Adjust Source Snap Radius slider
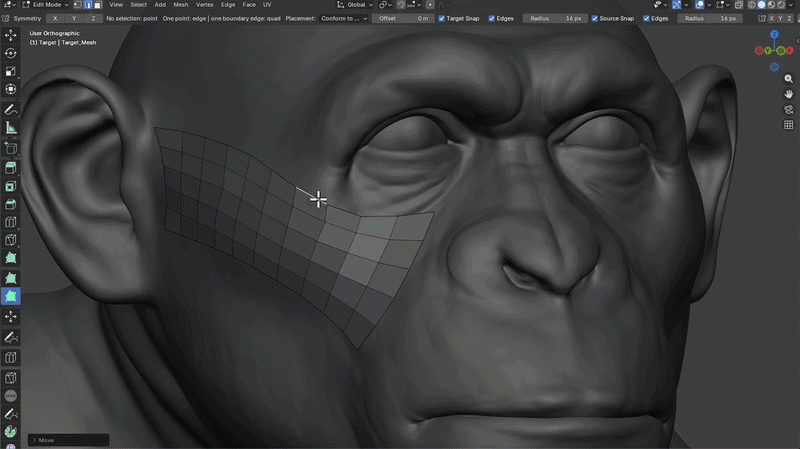The height and width of the screenshot is (449, 800). click(710, 18)
